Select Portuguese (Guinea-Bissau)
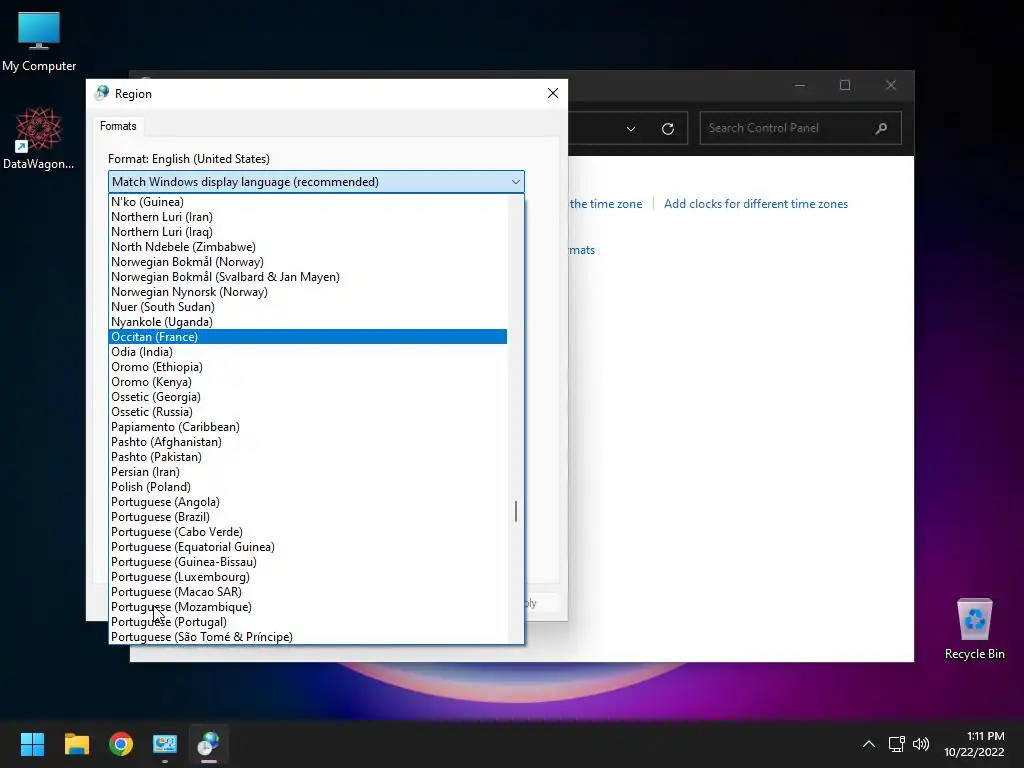Screen dimensions: 1024x768 coord(308,562)
